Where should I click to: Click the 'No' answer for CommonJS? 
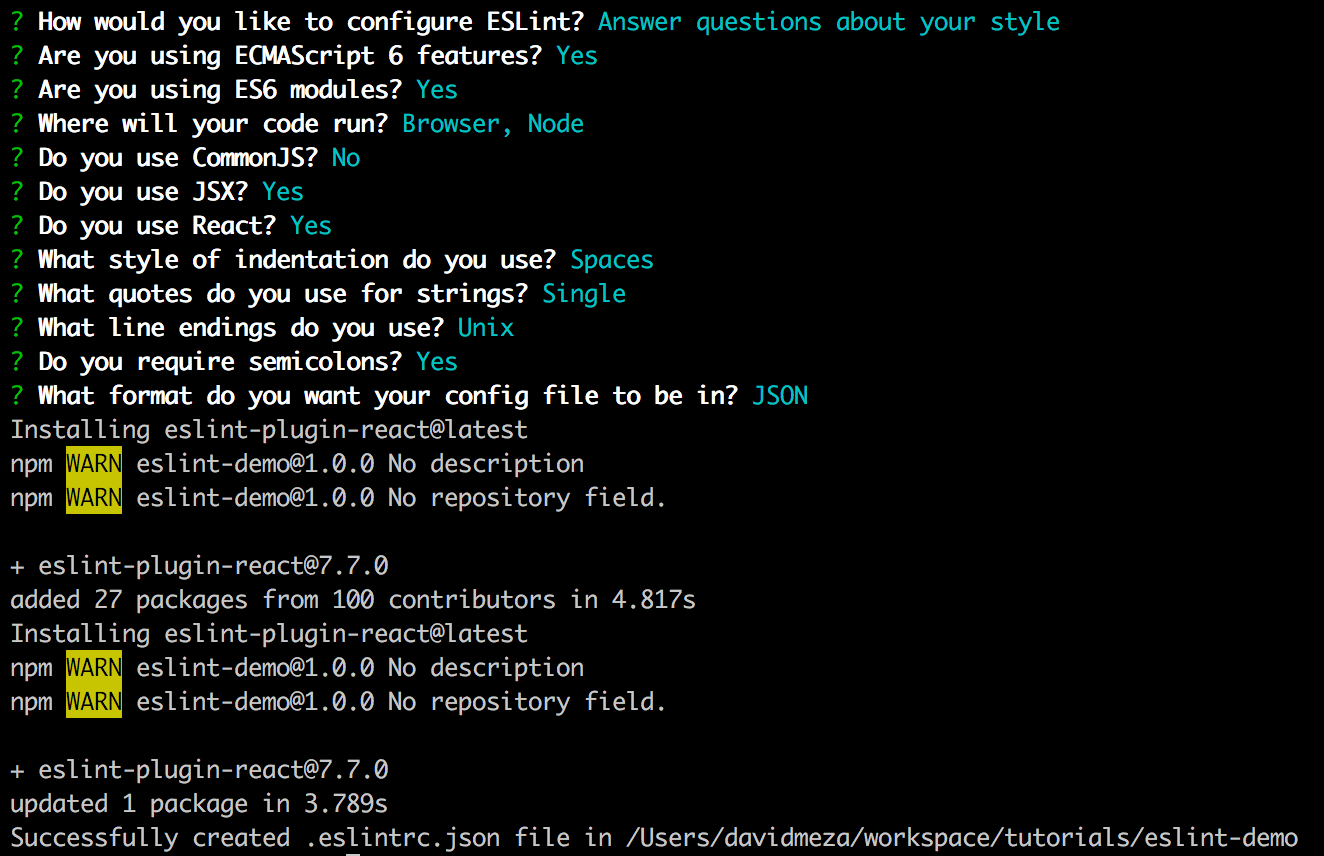click(346, 158)
